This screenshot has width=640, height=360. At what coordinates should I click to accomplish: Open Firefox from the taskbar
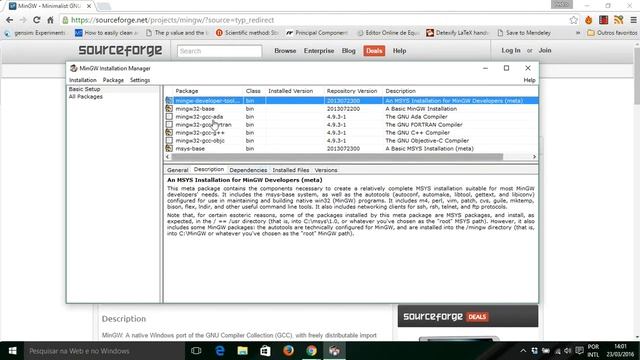(x=288, y=351)
